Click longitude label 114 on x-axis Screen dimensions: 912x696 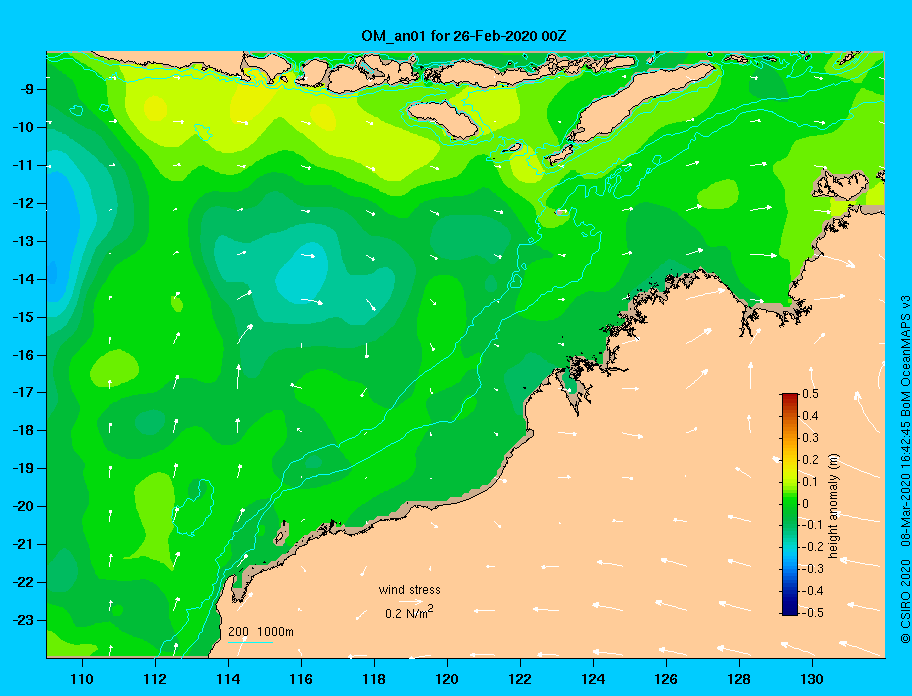pyautogui.click(x=228, y=679)
